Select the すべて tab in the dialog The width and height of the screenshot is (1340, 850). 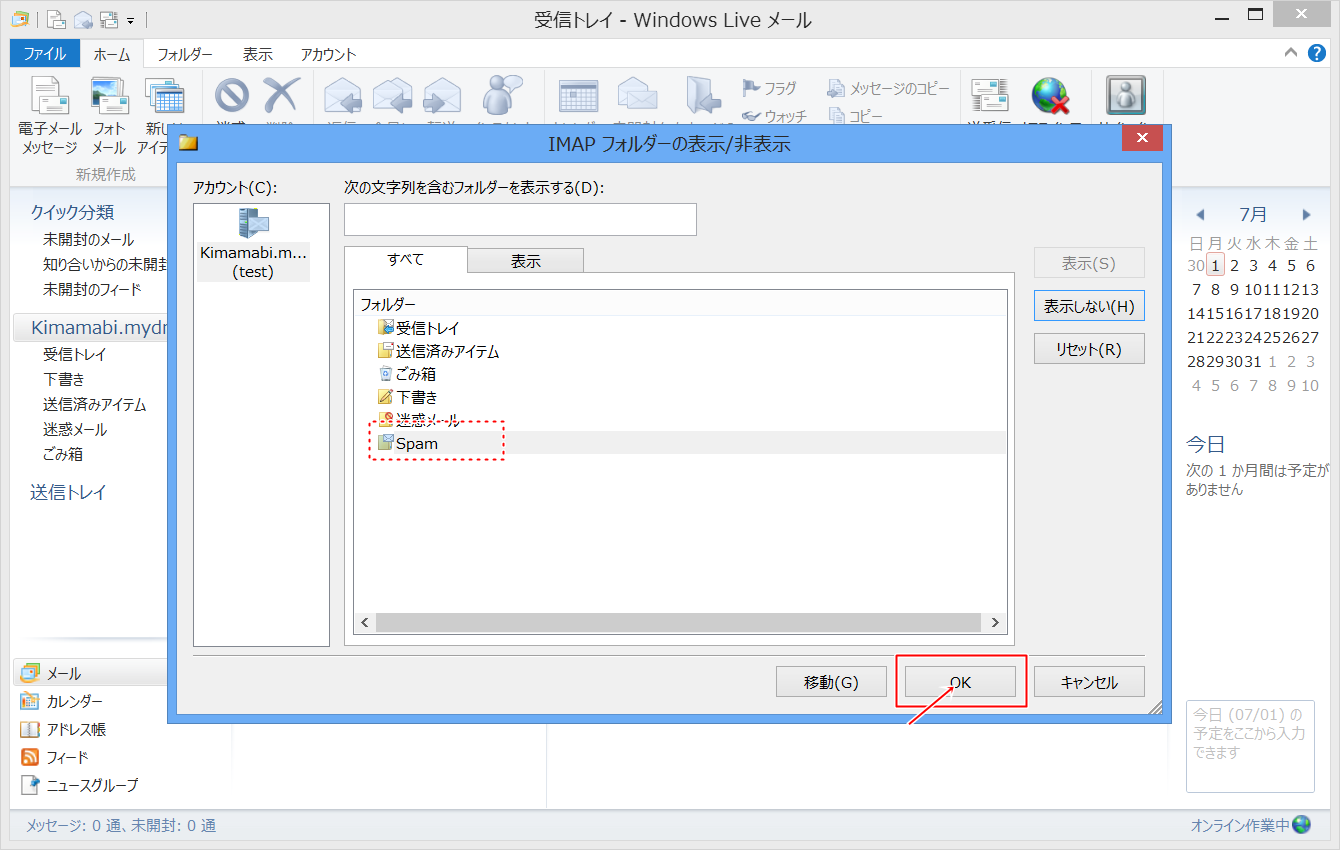pyautogui.click(x=405, y=260)
